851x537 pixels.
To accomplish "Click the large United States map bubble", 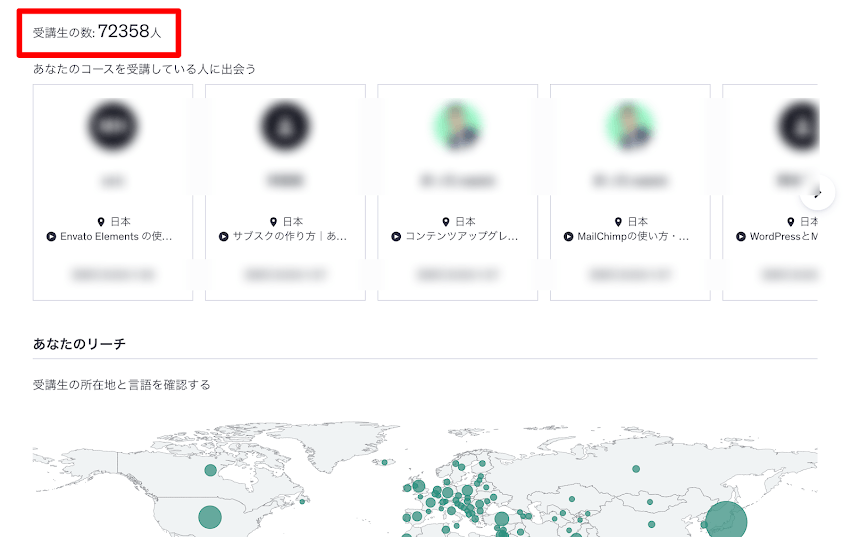I will tap(210, 517).
